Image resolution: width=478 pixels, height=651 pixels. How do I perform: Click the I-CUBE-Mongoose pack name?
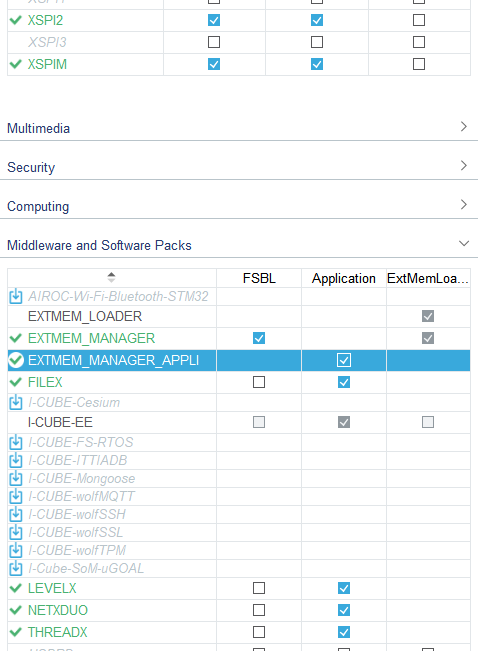coord(81,479)
